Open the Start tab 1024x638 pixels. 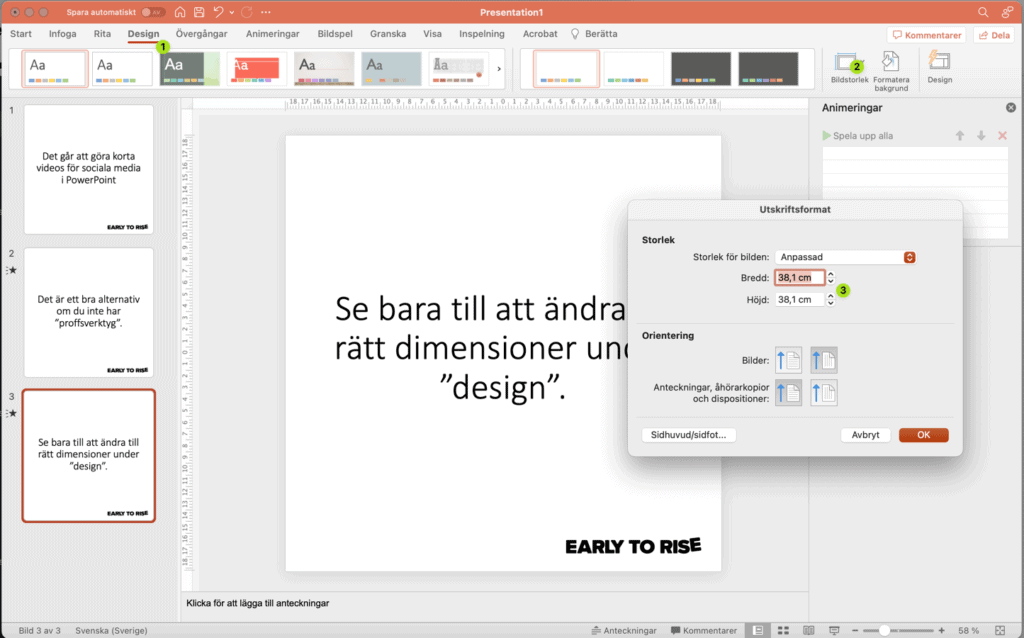21,34
